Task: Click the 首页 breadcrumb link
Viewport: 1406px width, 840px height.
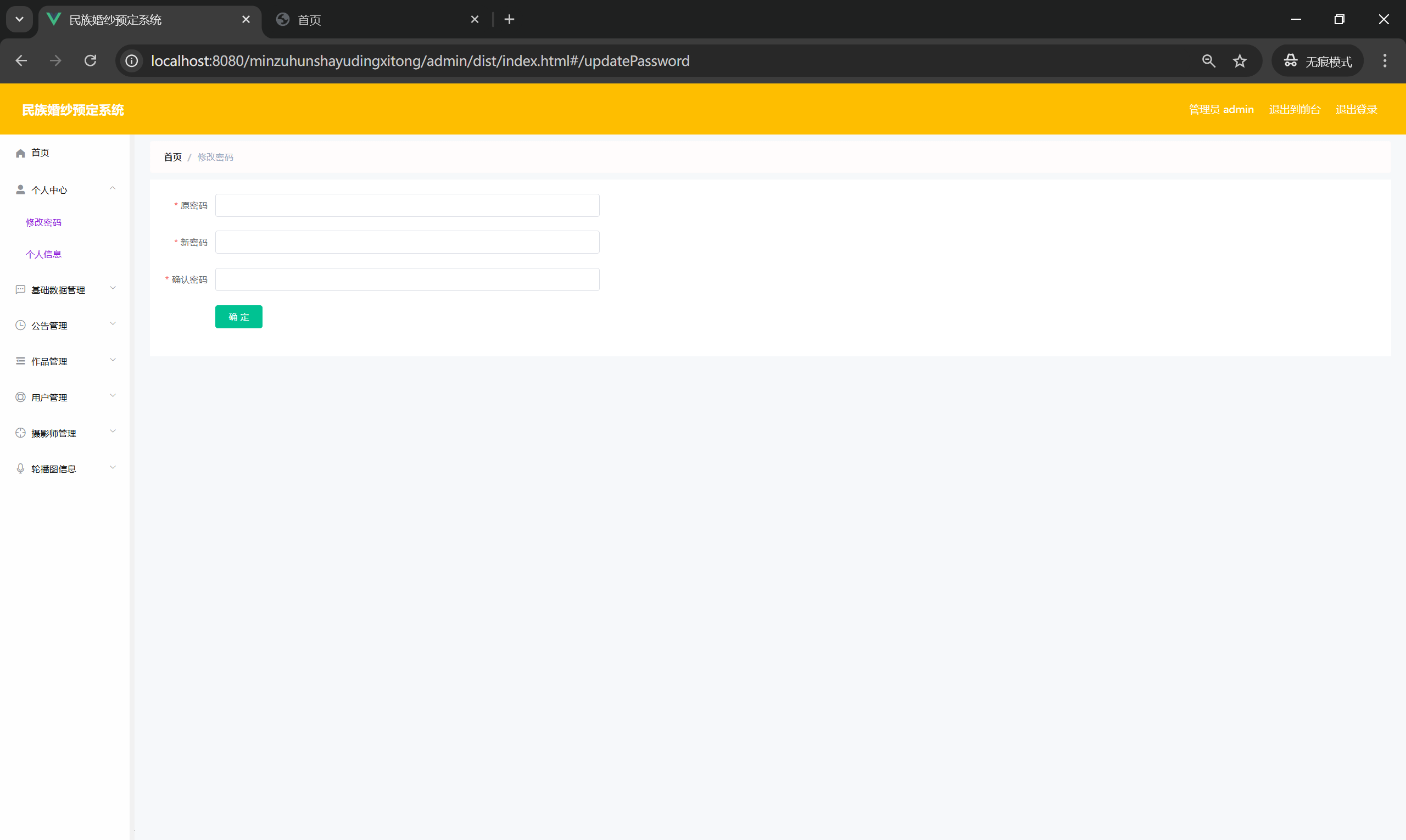Action: 172,157
